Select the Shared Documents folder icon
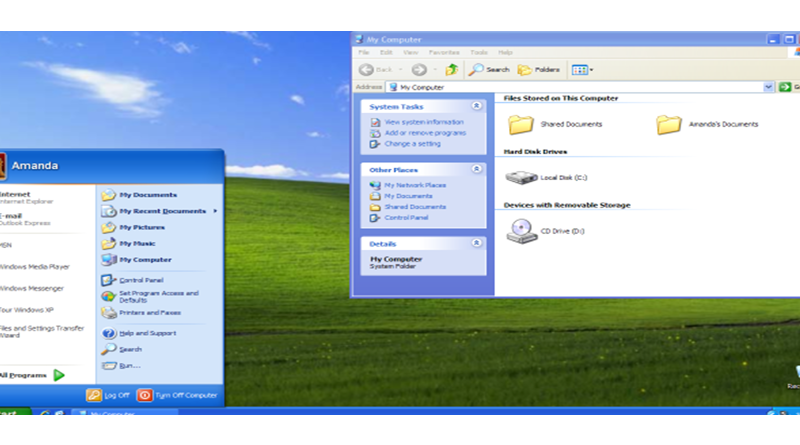 (x=520, y=125)
